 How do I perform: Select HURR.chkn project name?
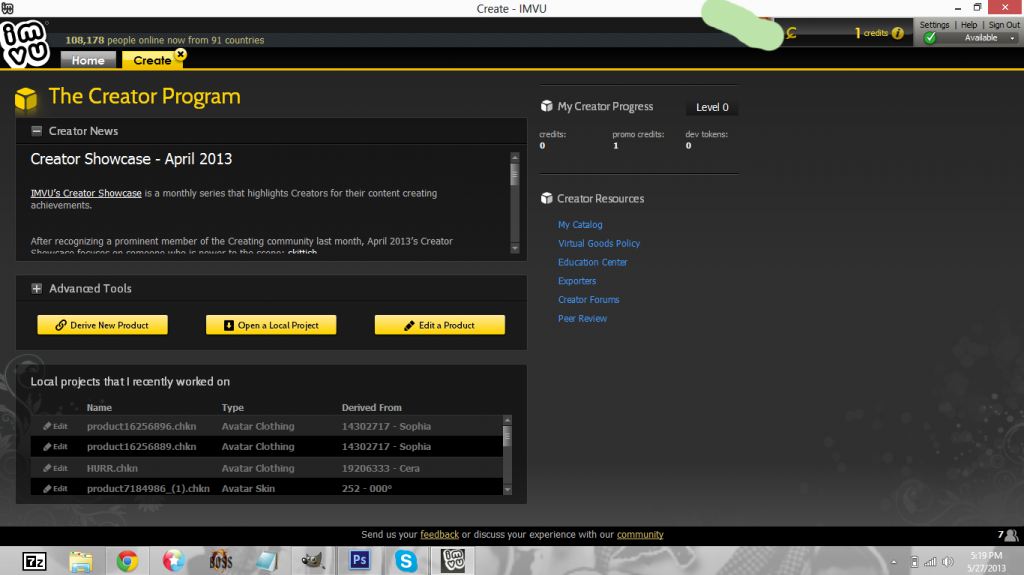click(112, 468)
